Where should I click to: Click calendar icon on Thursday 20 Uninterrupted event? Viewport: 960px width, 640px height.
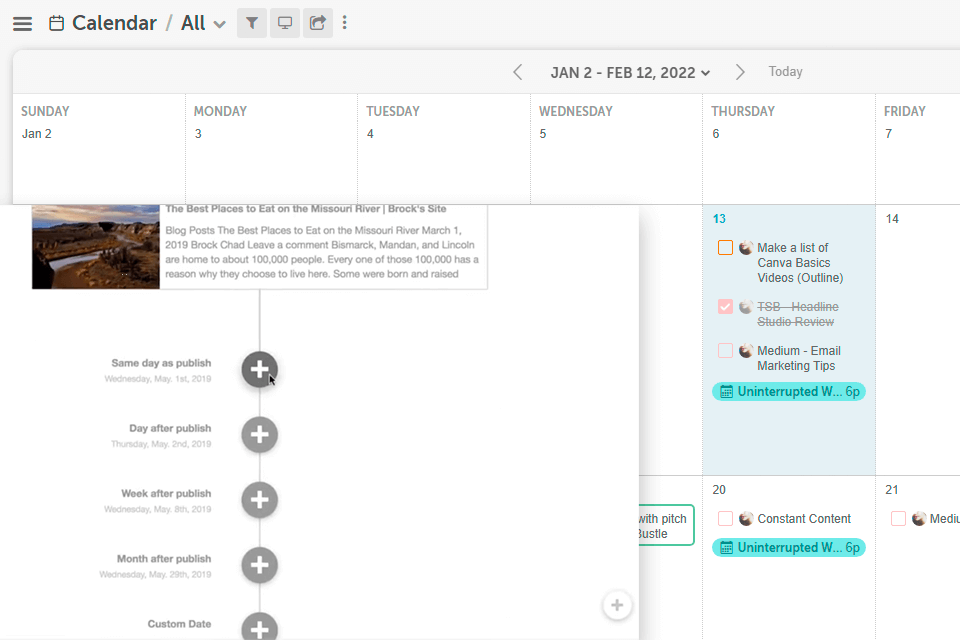point(726,548)
